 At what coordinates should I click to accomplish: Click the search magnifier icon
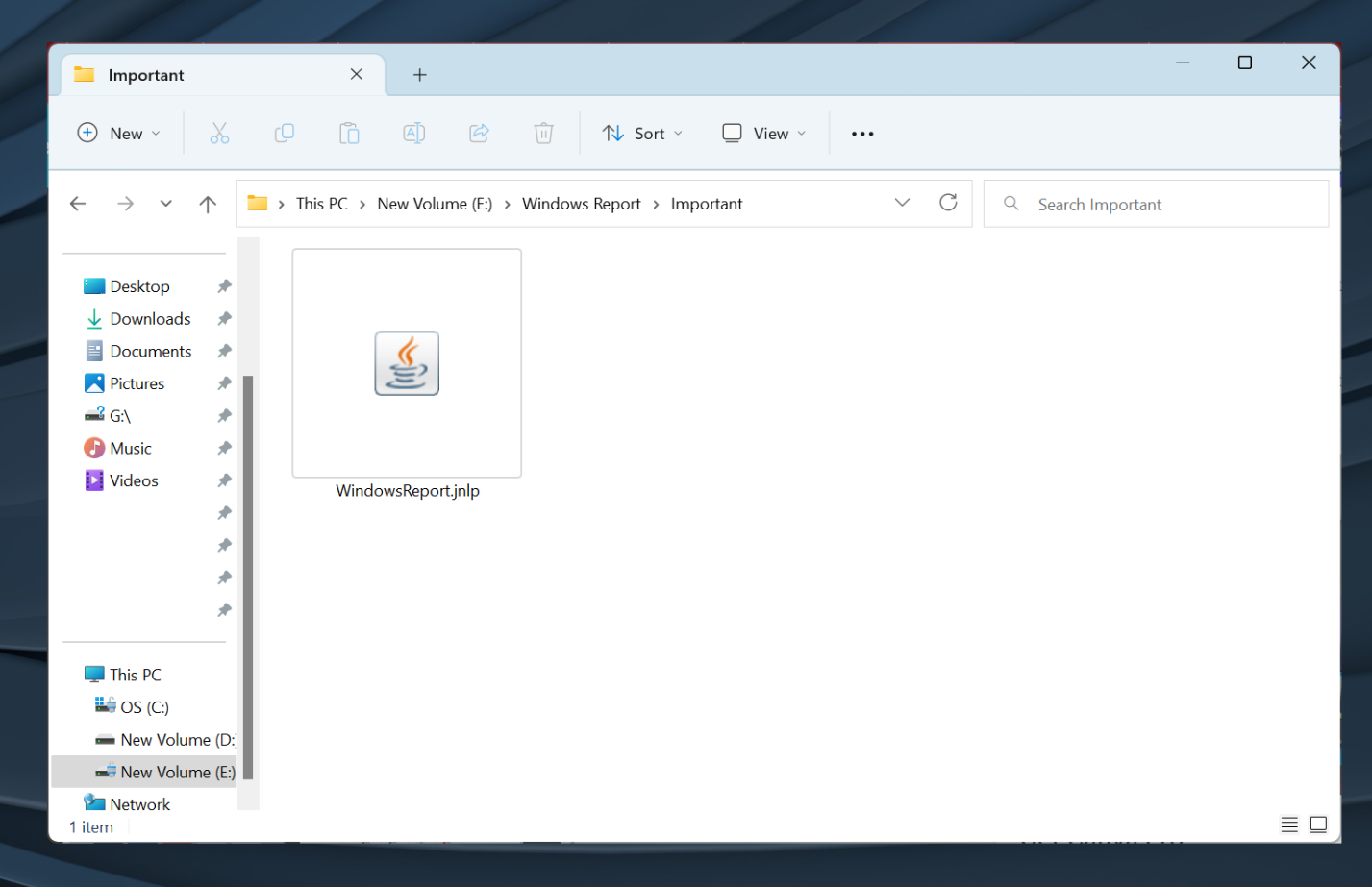[x=1011, y=204]
